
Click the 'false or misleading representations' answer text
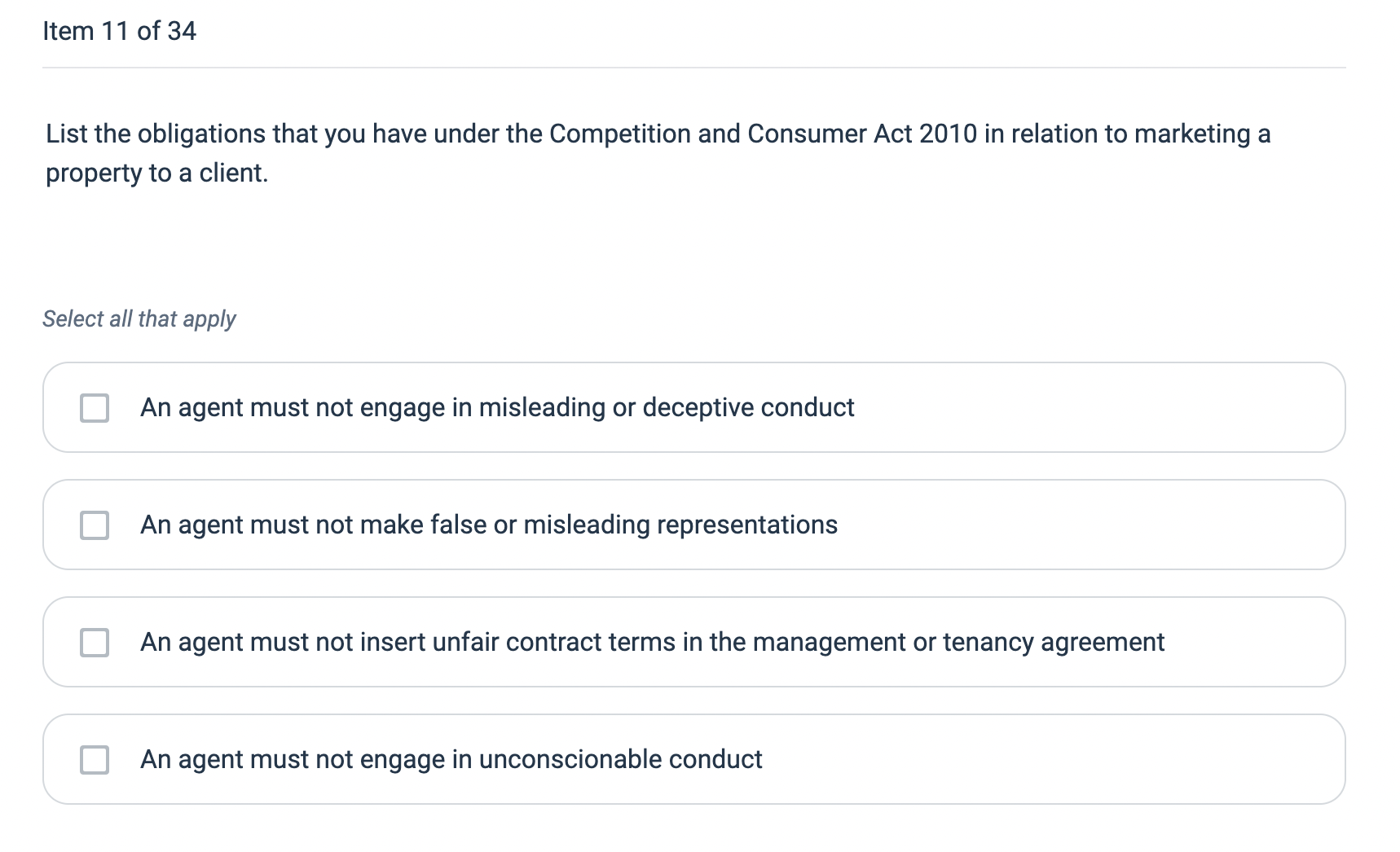click(x=489, y=525)
